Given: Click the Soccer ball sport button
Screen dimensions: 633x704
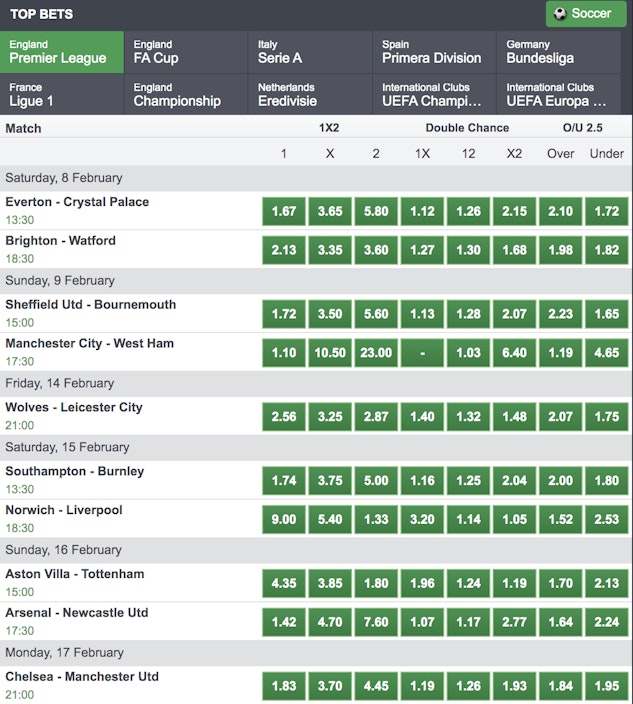Looking at the screenshot, I should tap(583, 14).
